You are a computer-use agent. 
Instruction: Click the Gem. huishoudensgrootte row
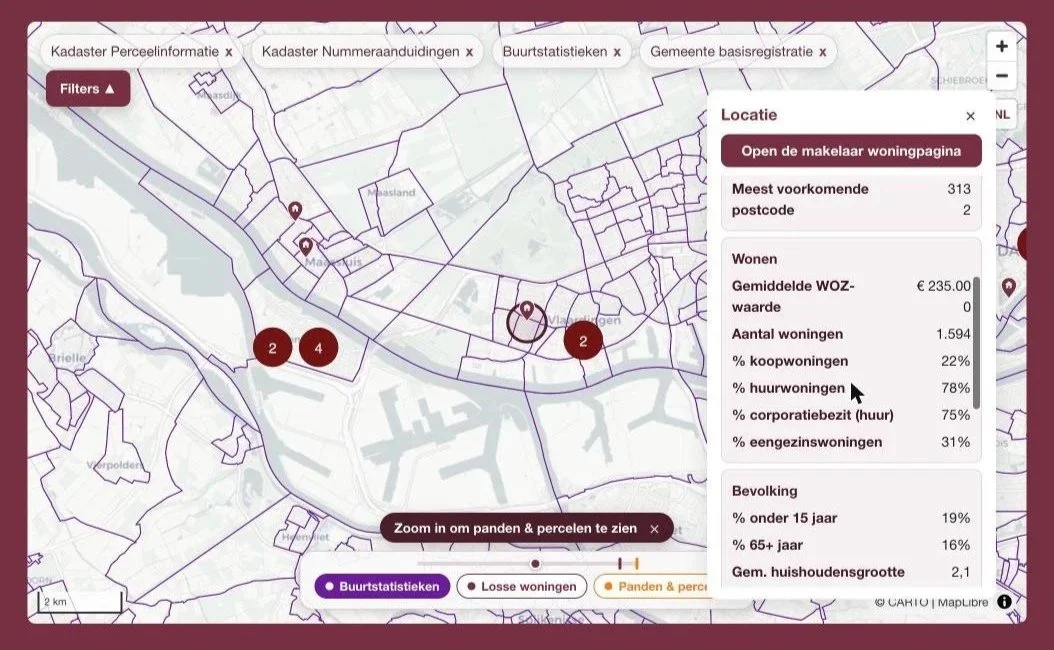coord(851,572)
